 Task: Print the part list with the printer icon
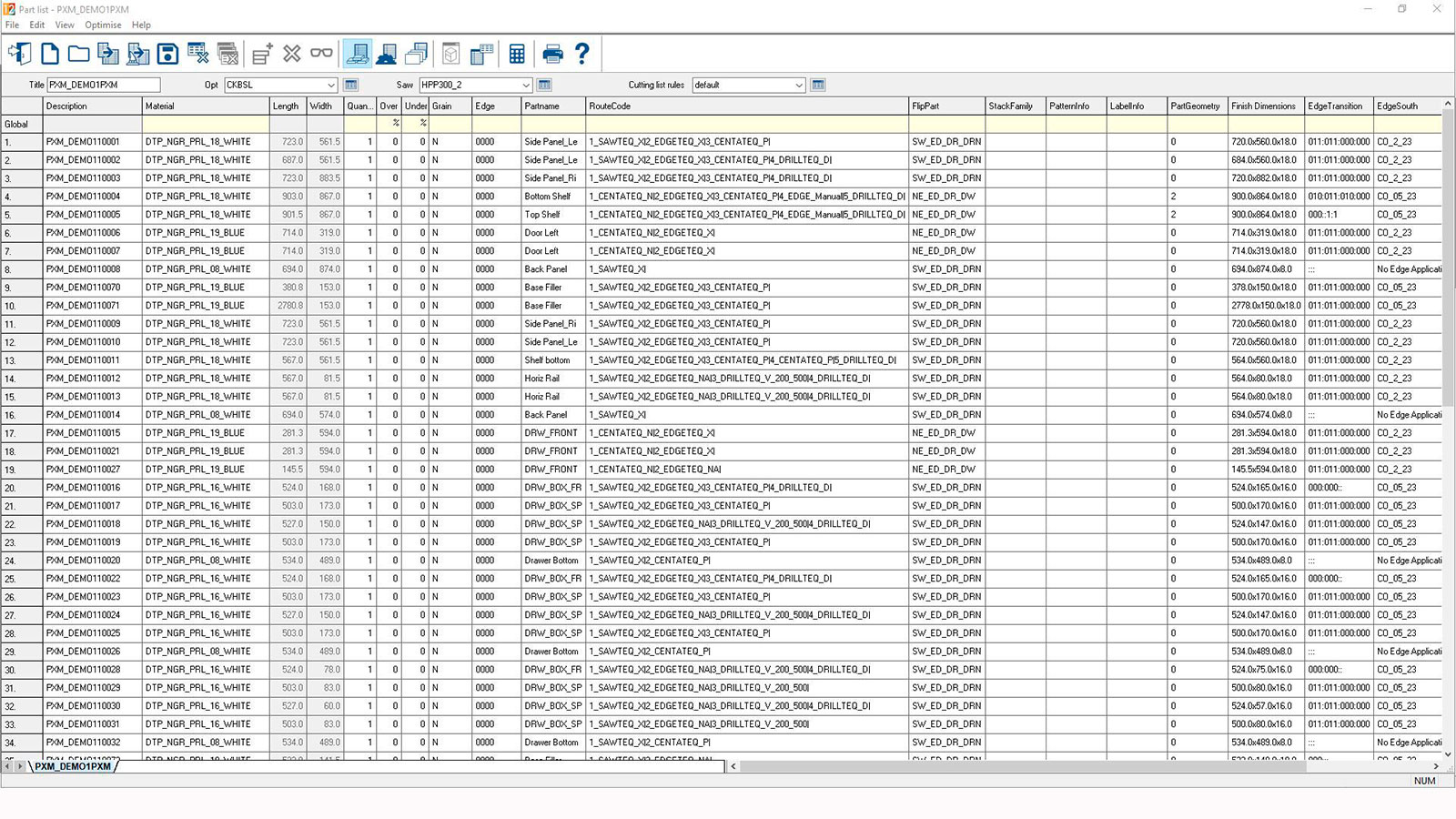552,54
